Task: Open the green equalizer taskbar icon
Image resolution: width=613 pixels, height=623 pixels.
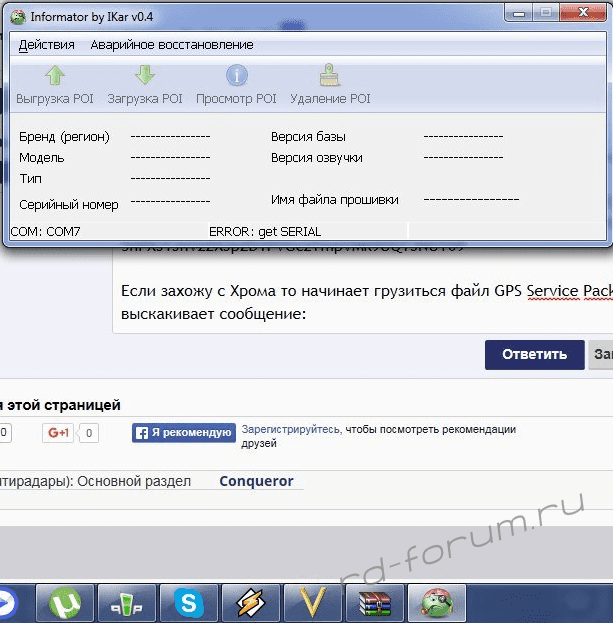Action: (x=127, y=603)
